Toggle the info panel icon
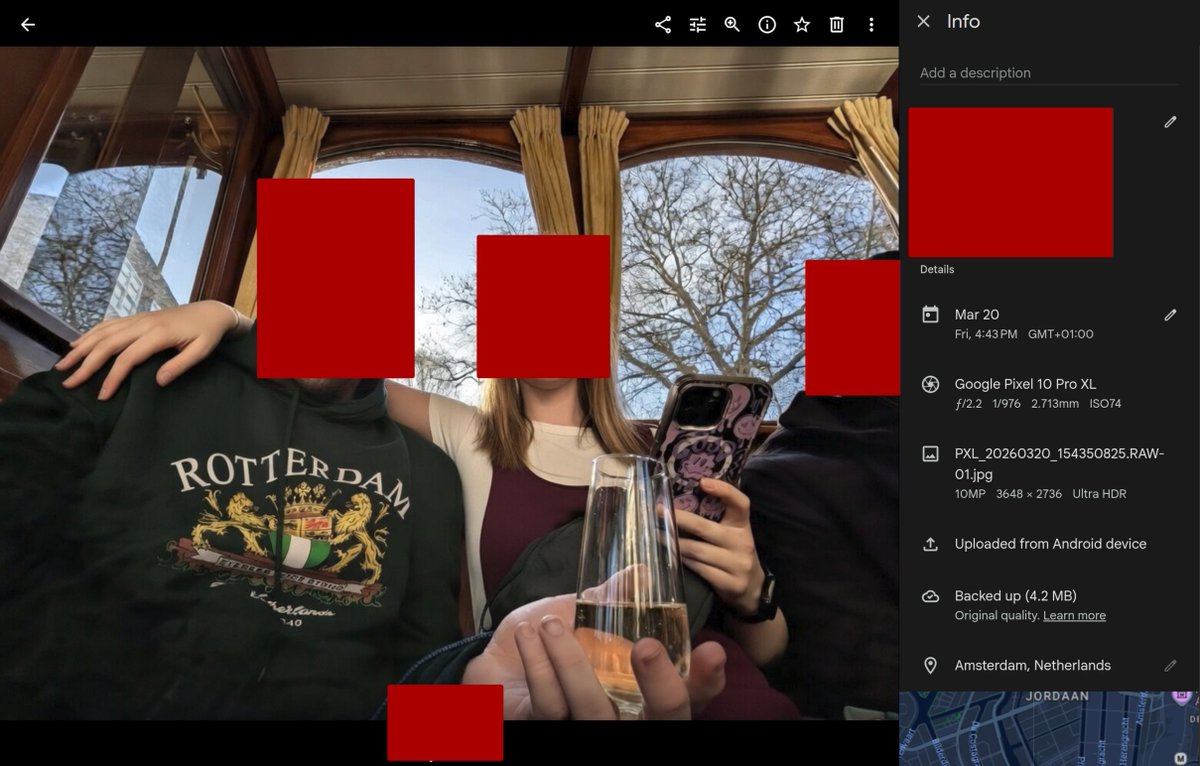1200x766 pixels. (767, 25)
